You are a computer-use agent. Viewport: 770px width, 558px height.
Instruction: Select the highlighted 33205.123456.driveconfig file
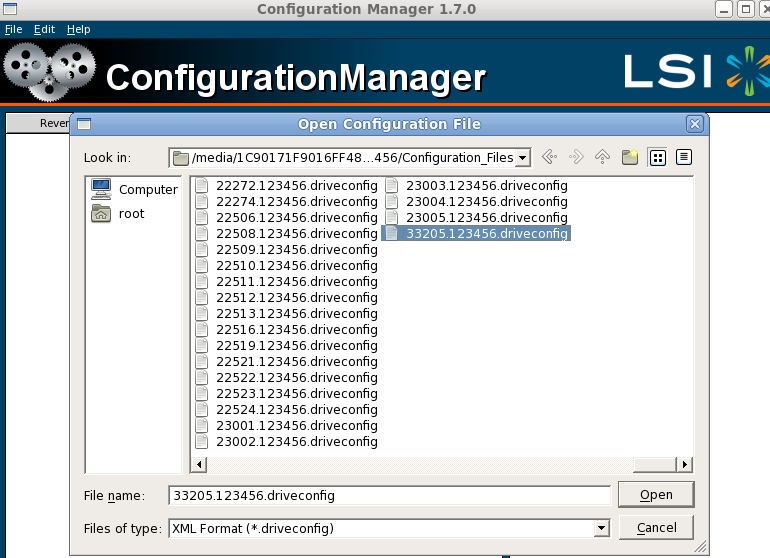coord(486,233)
